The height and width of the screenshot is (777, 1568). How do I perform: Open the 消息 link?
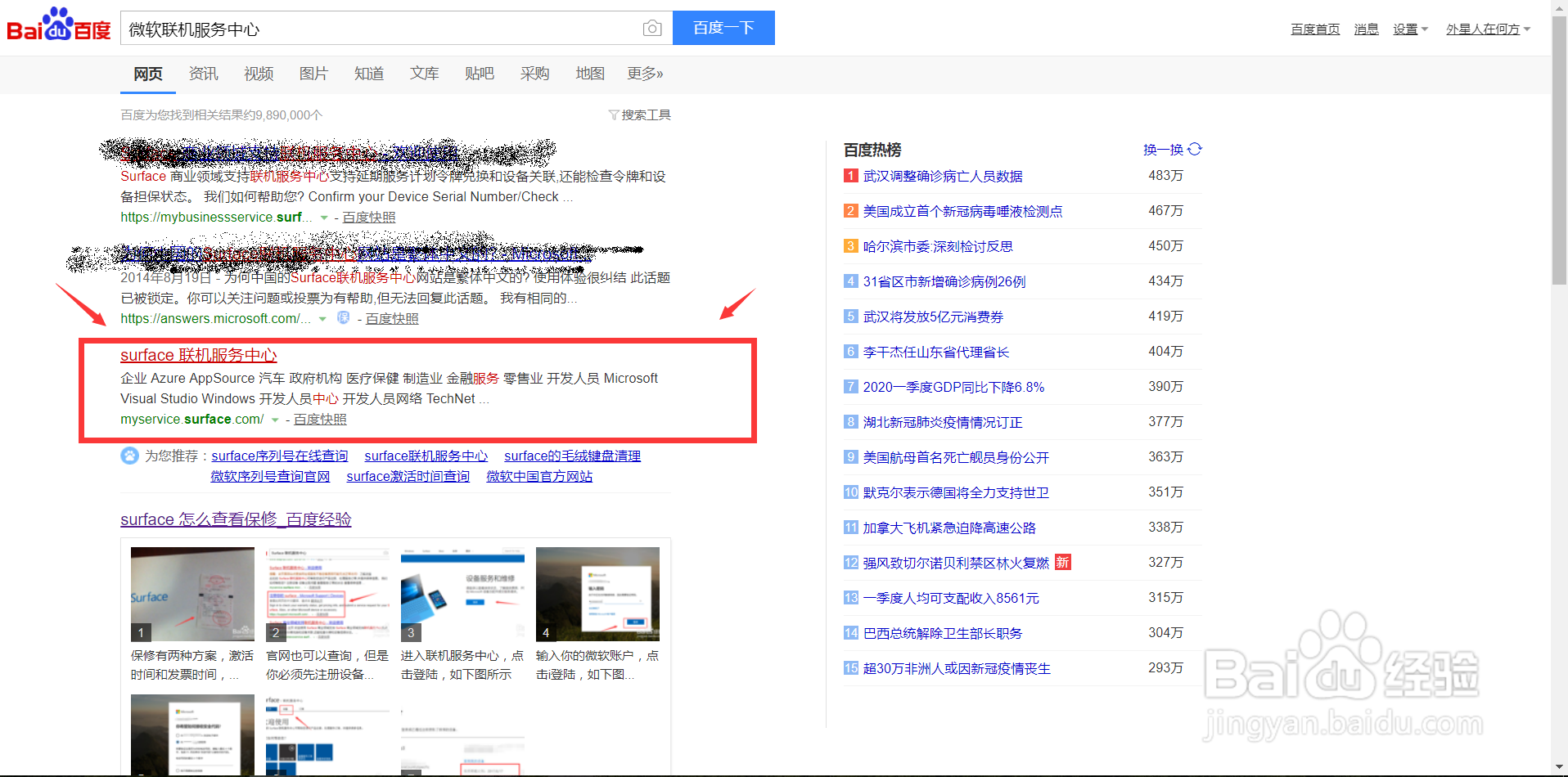pyautogui.click(x=1366, y=29)
